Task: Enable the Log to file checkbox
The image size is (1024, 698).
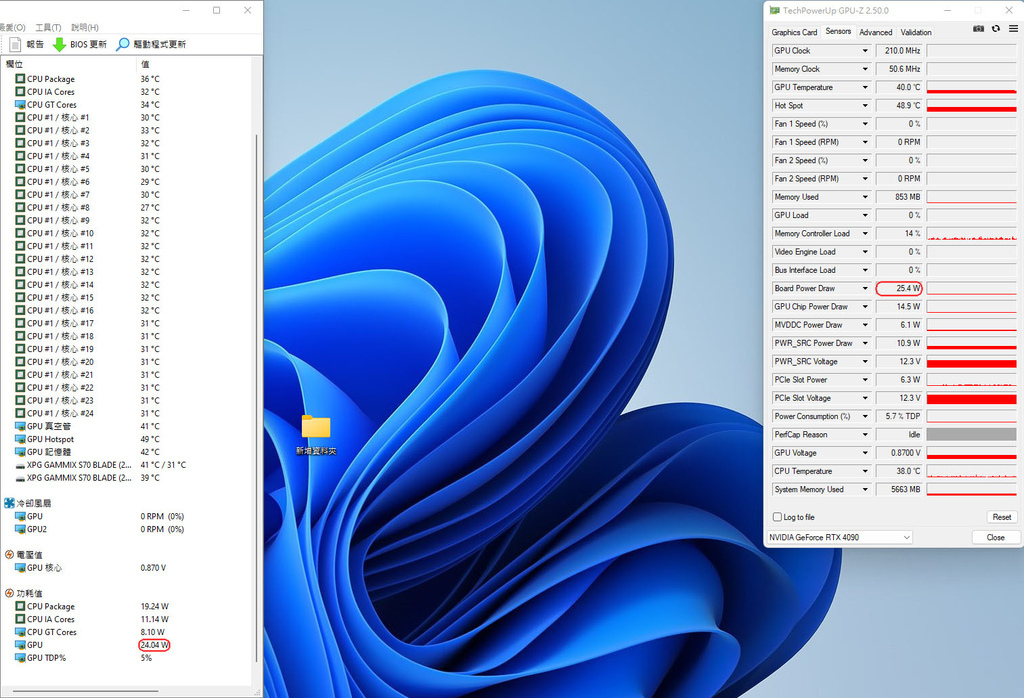Action: (778, 517)
